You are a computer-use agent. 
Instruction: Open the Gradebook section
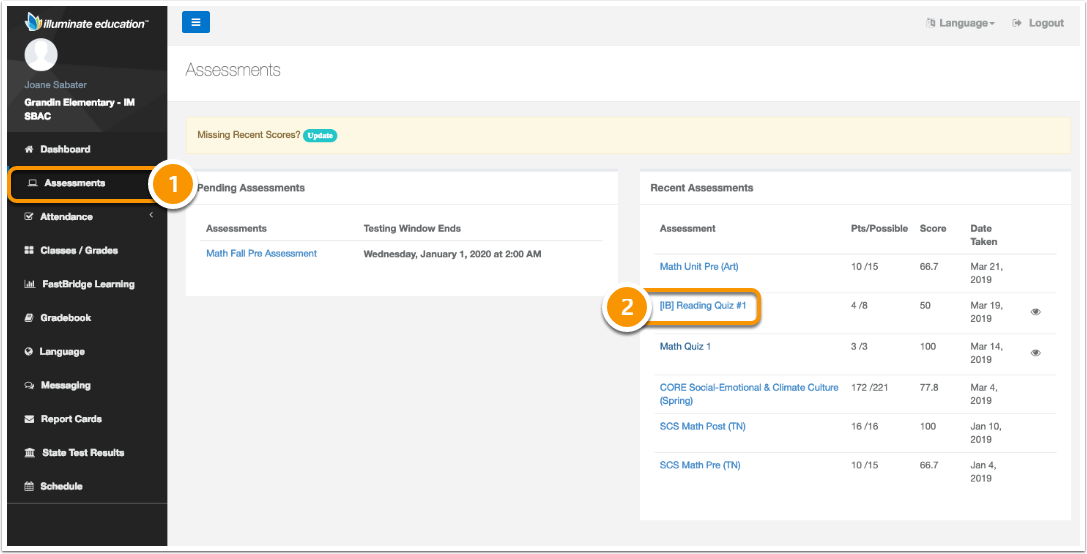pyautogui.click(x=65, y=318)
